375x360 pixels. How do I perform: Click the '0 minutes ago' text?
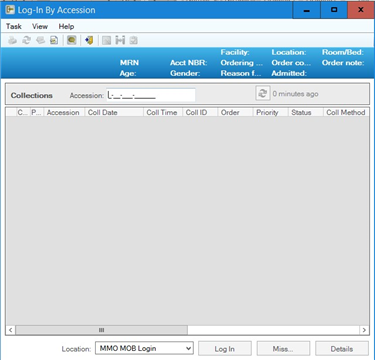(295, 94)
